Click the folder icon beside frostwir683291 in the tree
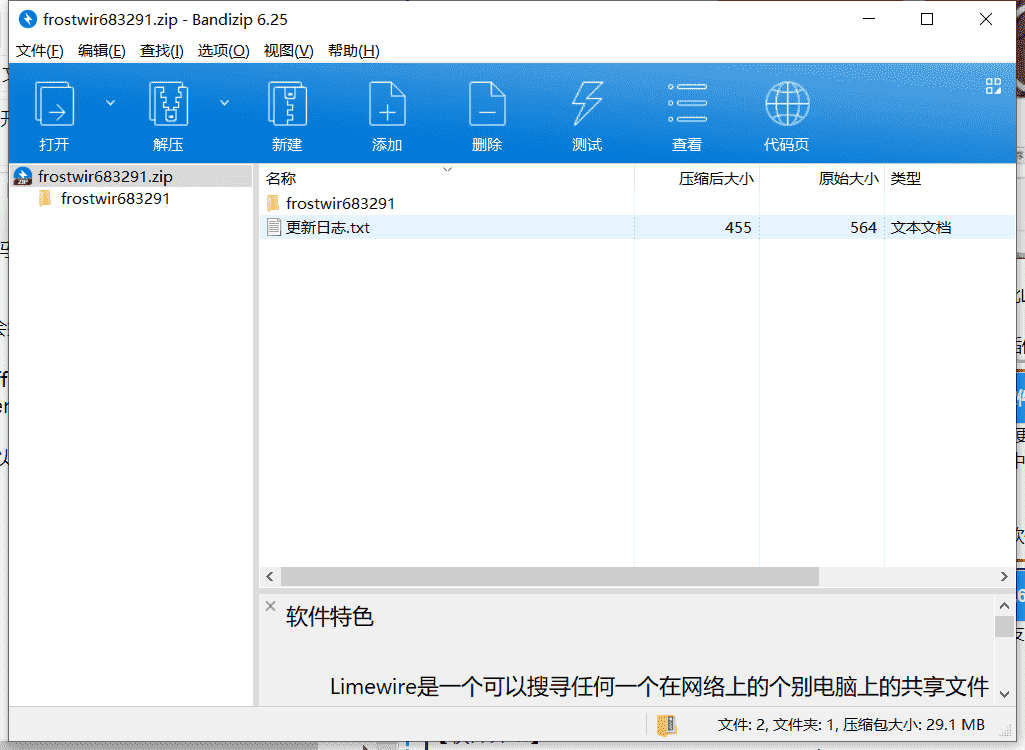The width and height of the screenshot is (1025, 750). click(x=45, y=199)
